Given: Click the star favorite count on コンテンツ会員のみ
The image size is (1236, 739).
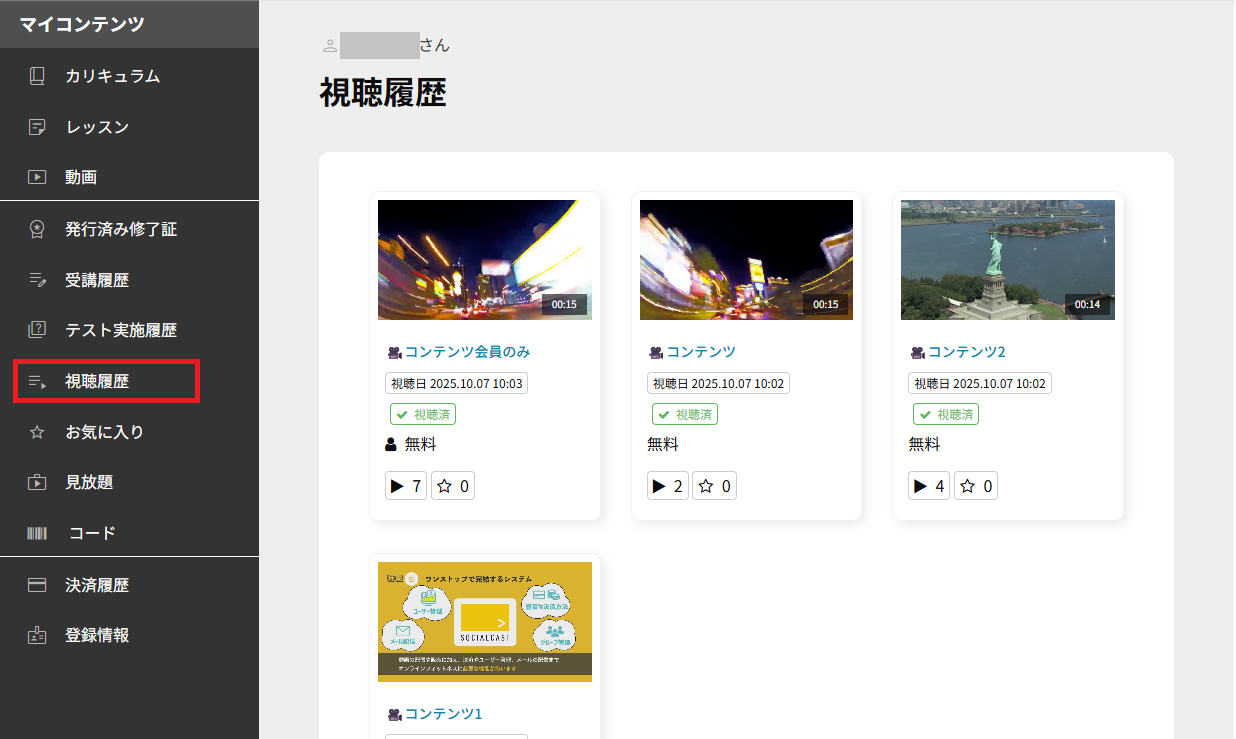Looking at the screenshot, I should click(x=453, y=486).
